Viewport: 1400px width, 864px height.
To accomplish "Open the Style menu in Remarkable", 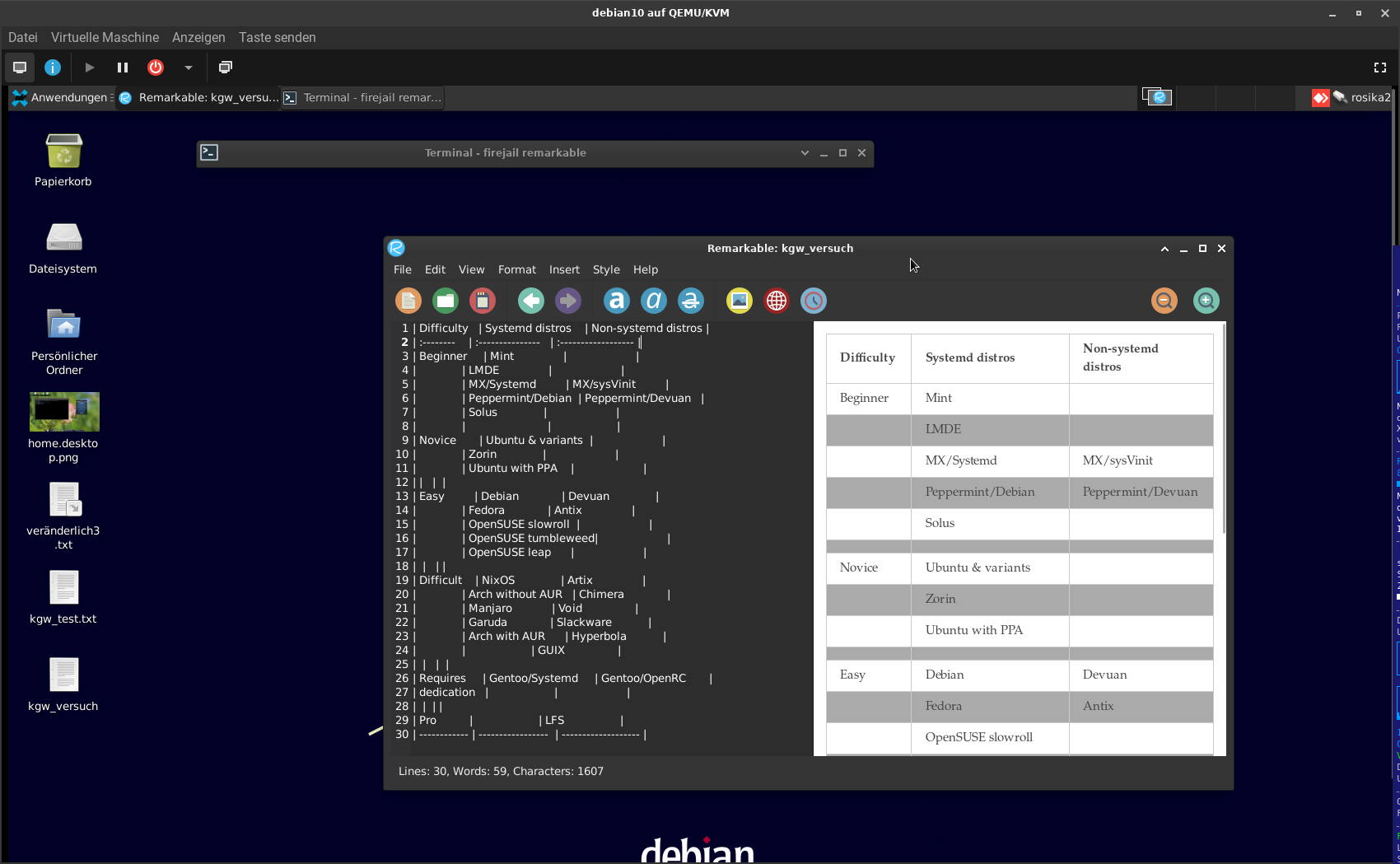I will tap(606, 269).
